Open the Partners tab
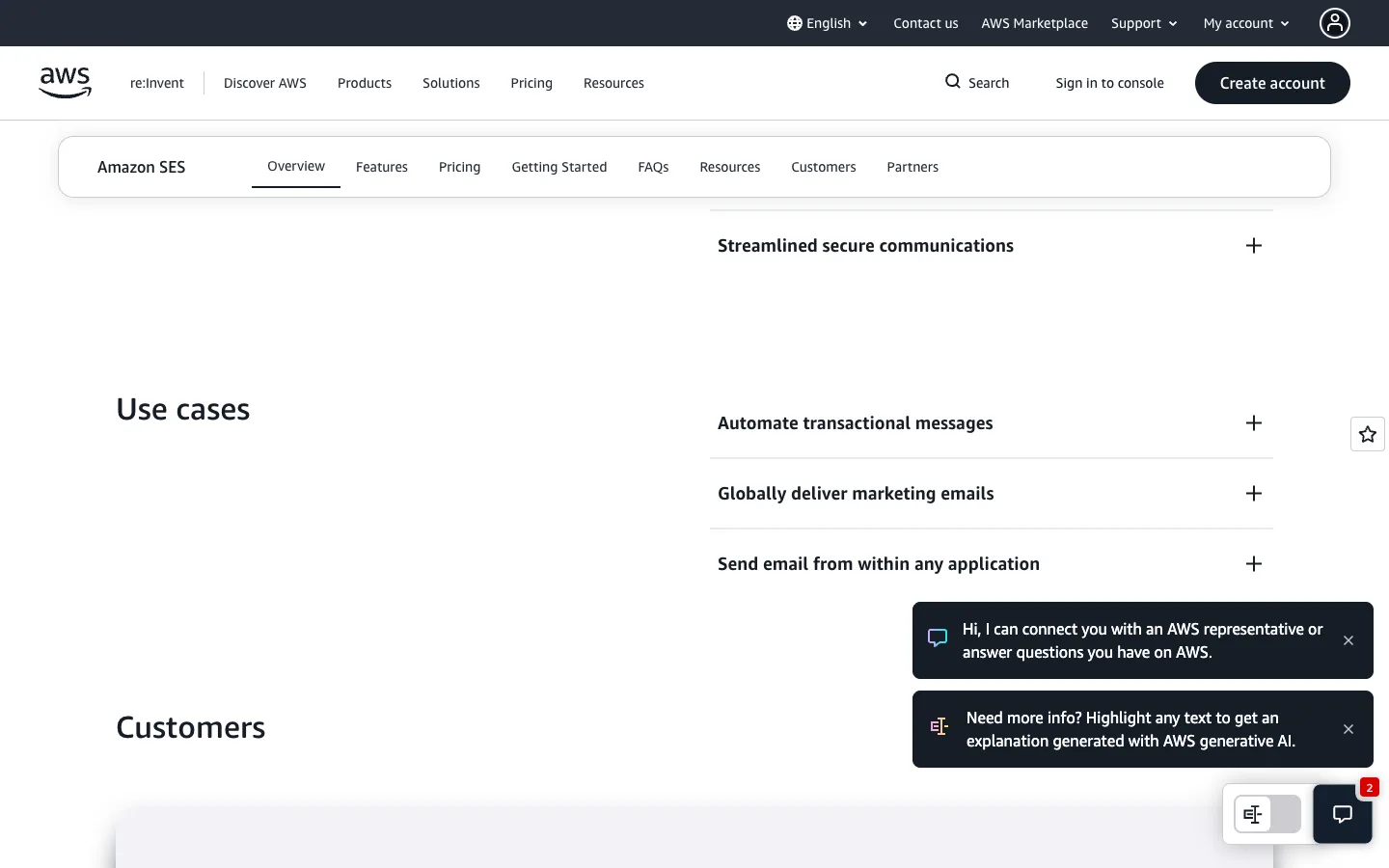The width and height of the screenshot is (1389, 868). tap(912, 167)
